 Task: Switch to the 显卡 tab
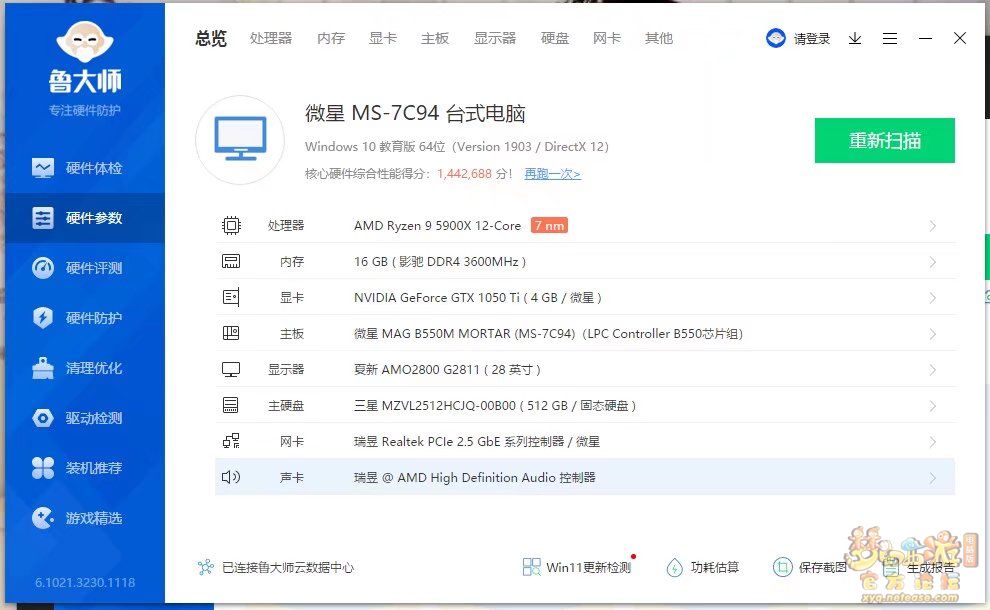click(x=383, y=39)
